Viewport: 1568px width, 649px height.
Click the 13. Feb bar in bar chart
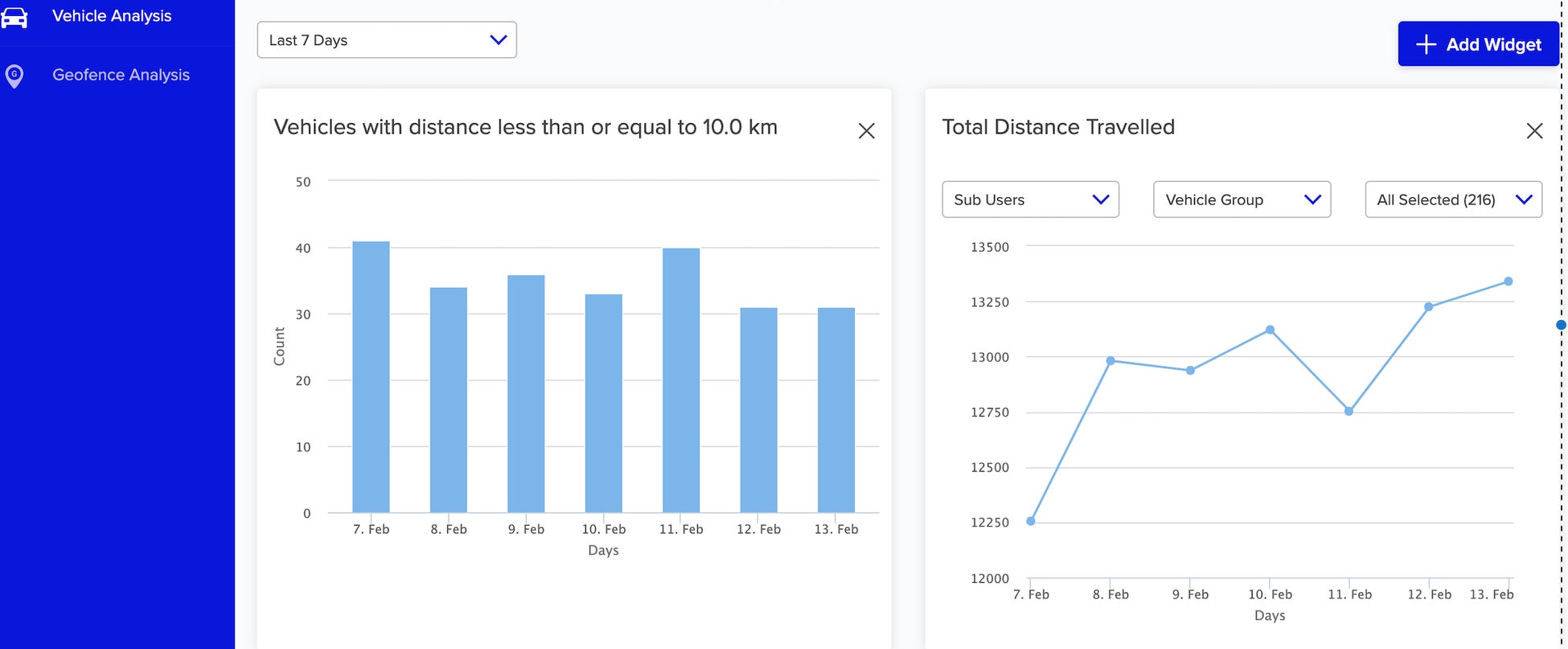836,410
